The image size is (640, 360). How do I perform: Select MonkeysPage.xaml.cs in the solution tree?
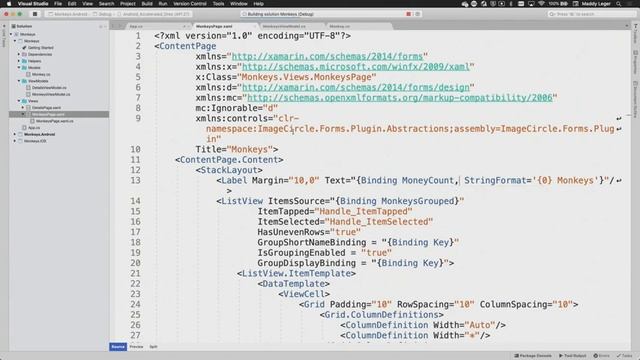point(54,121)
